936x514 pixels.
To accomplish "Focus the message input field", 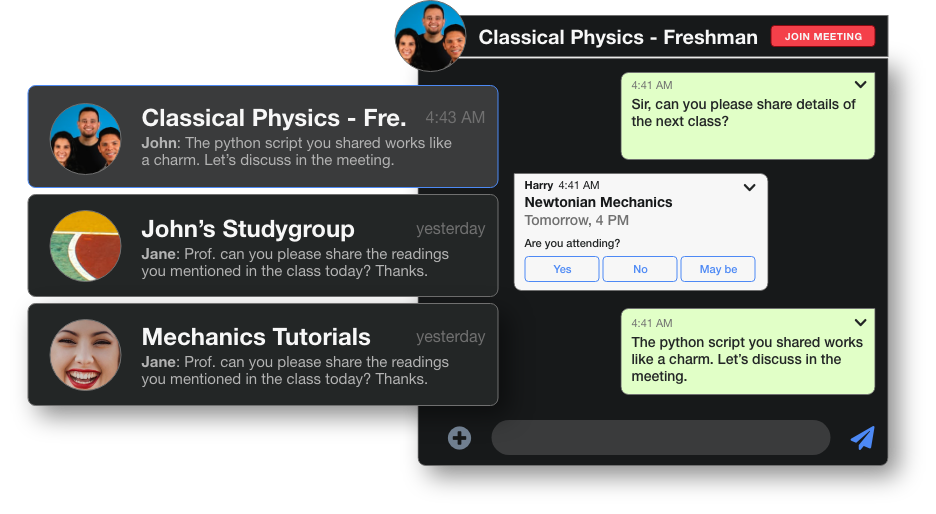I will (661, 438).
